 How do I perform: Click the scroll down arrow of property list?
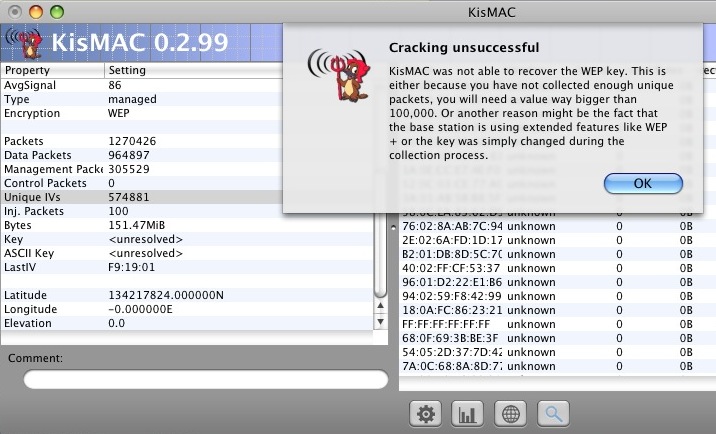pyautogui.click(x=380, y=322)
